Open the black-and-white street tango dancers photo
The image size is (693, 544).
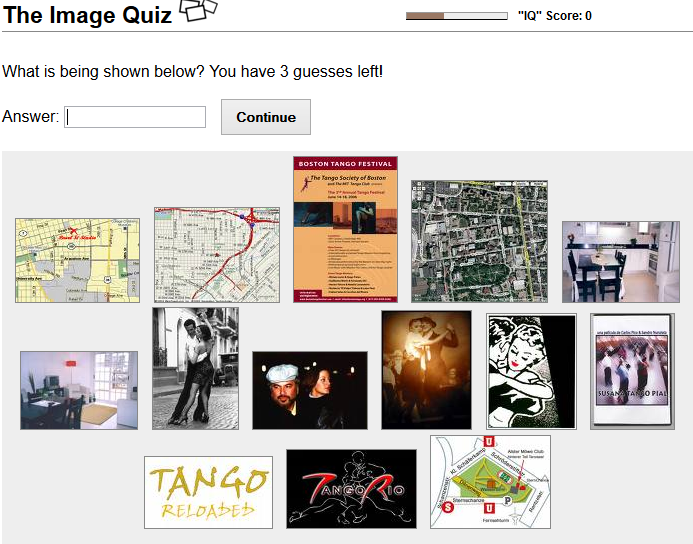tap(195, 369)
